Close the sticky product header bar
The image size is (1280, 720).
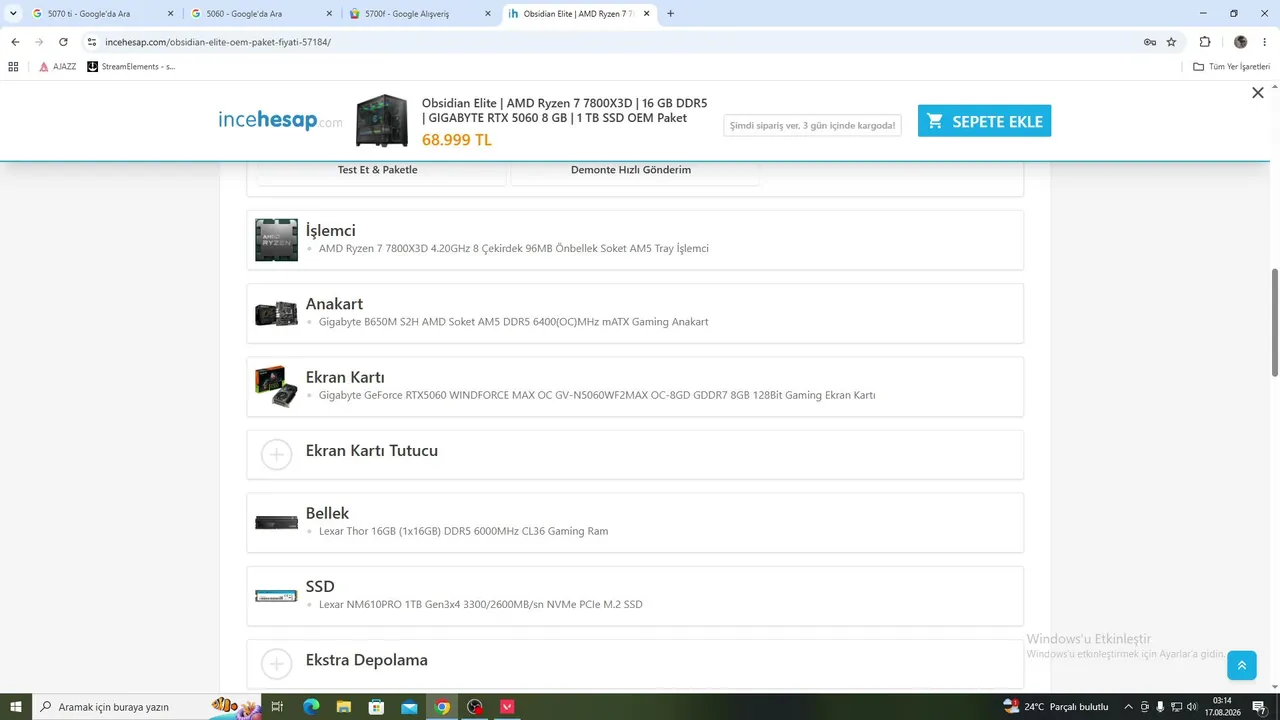(x=1258, y=93)
